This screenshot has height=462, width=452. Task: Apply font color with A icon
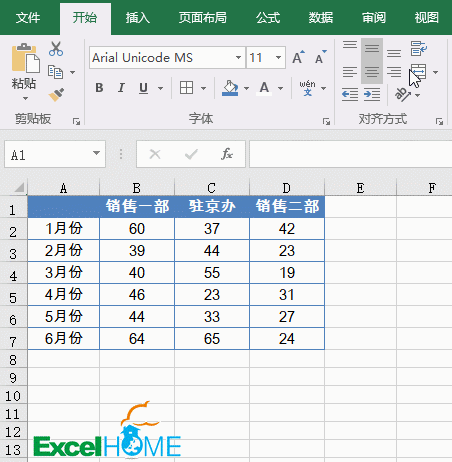tap(264, 88)
